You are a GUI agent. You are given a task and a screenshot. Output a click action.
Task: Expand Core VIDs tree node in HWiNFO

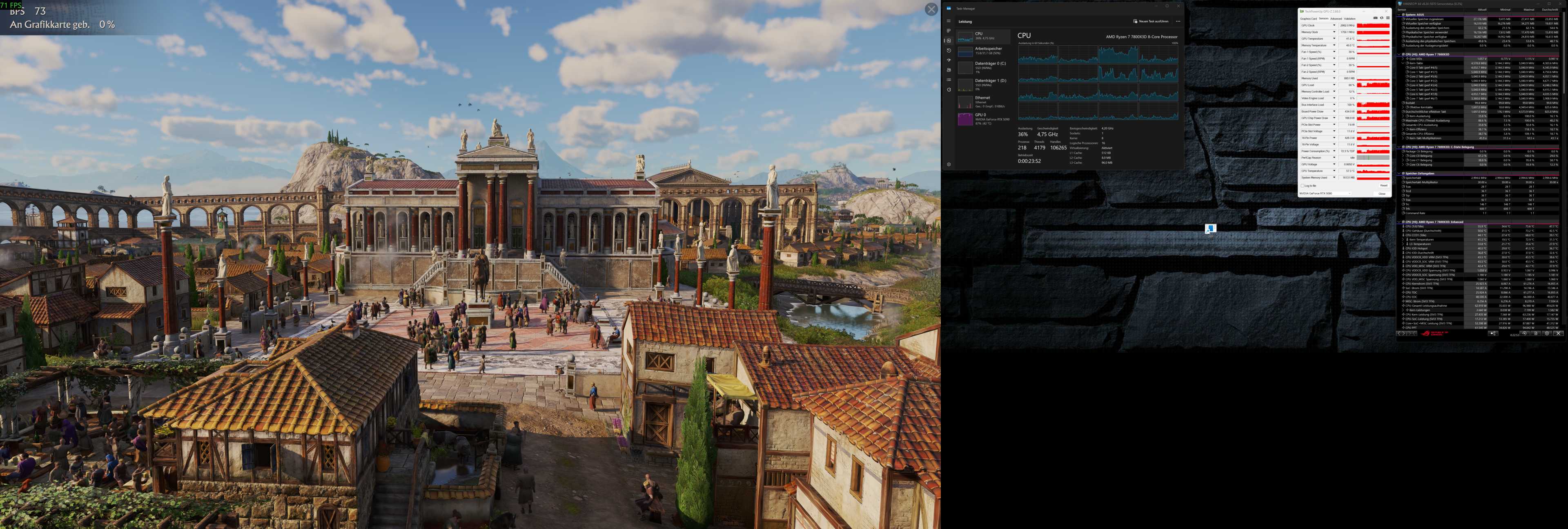click(1403, 58)
